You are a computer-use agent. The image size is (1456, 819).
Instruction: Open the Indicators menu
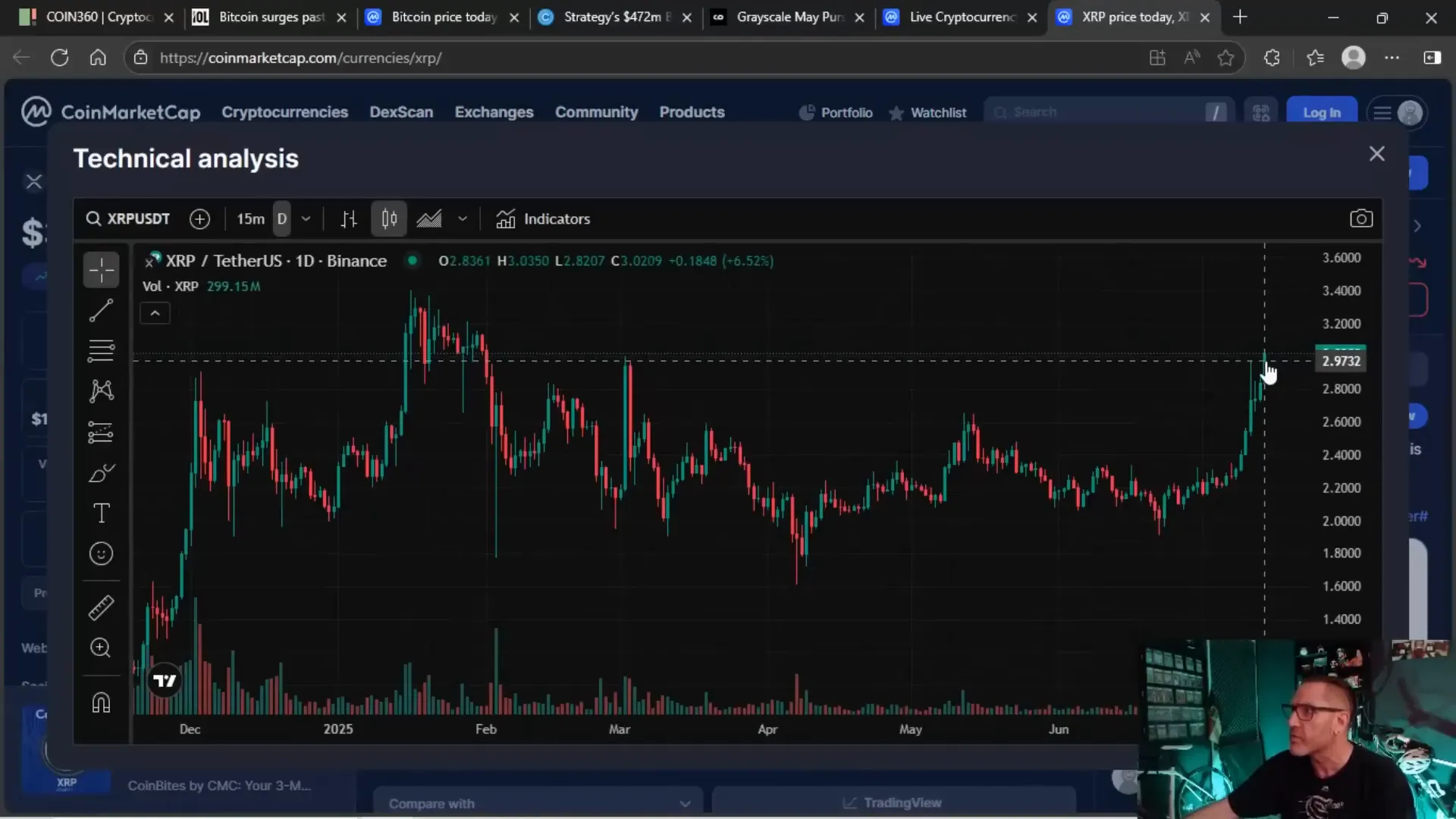tap(543, 219)
